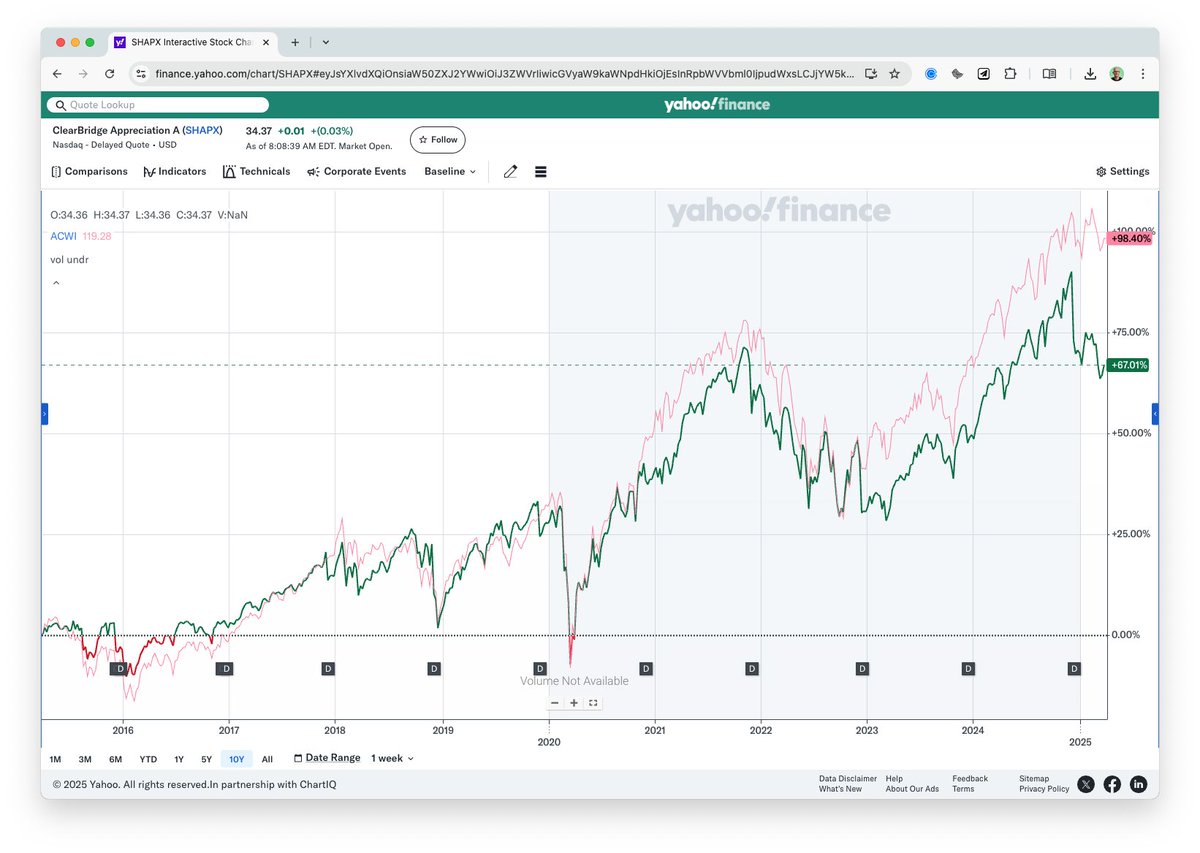
Task: Select the YTD range
Action: tap(148, 759)
